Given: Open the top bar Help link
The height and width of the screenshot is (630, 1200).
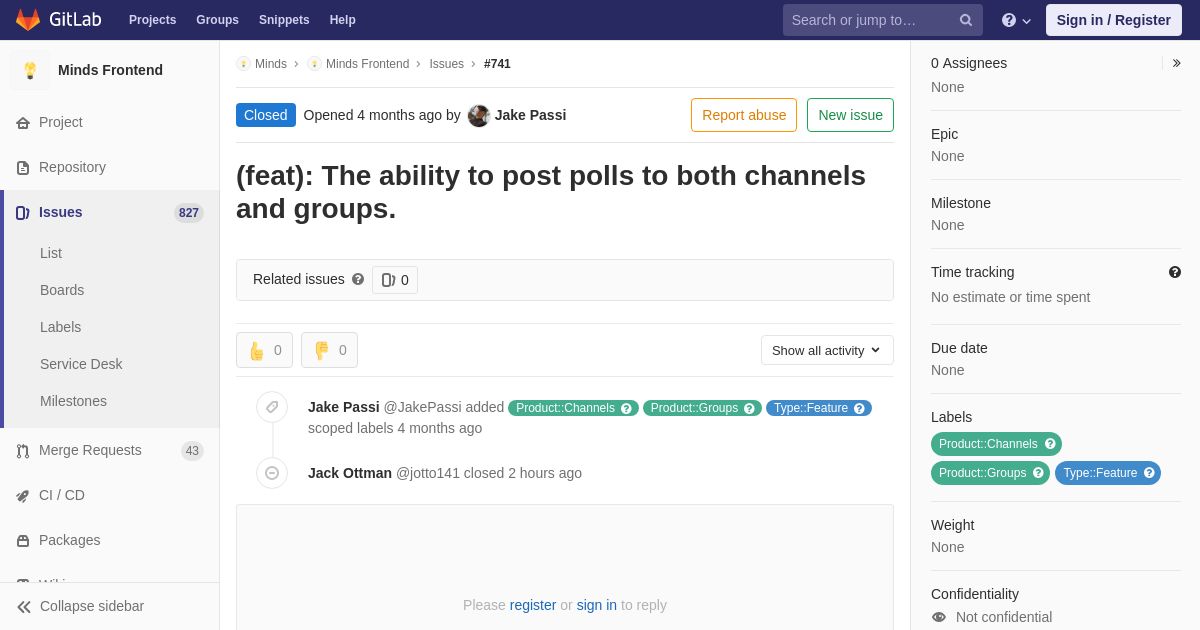Looking at the screenshot, I should click(343, 20).
